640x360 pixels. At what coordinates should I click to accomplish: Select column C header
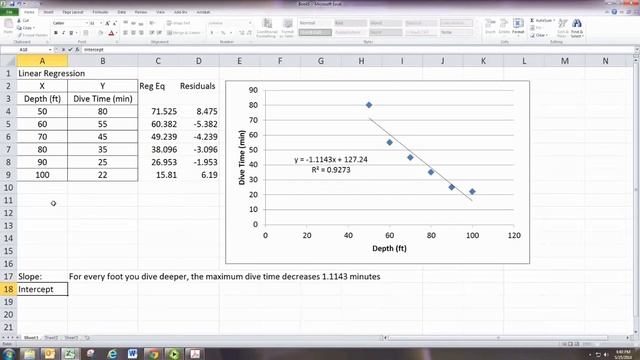click(x=158, y=61)
